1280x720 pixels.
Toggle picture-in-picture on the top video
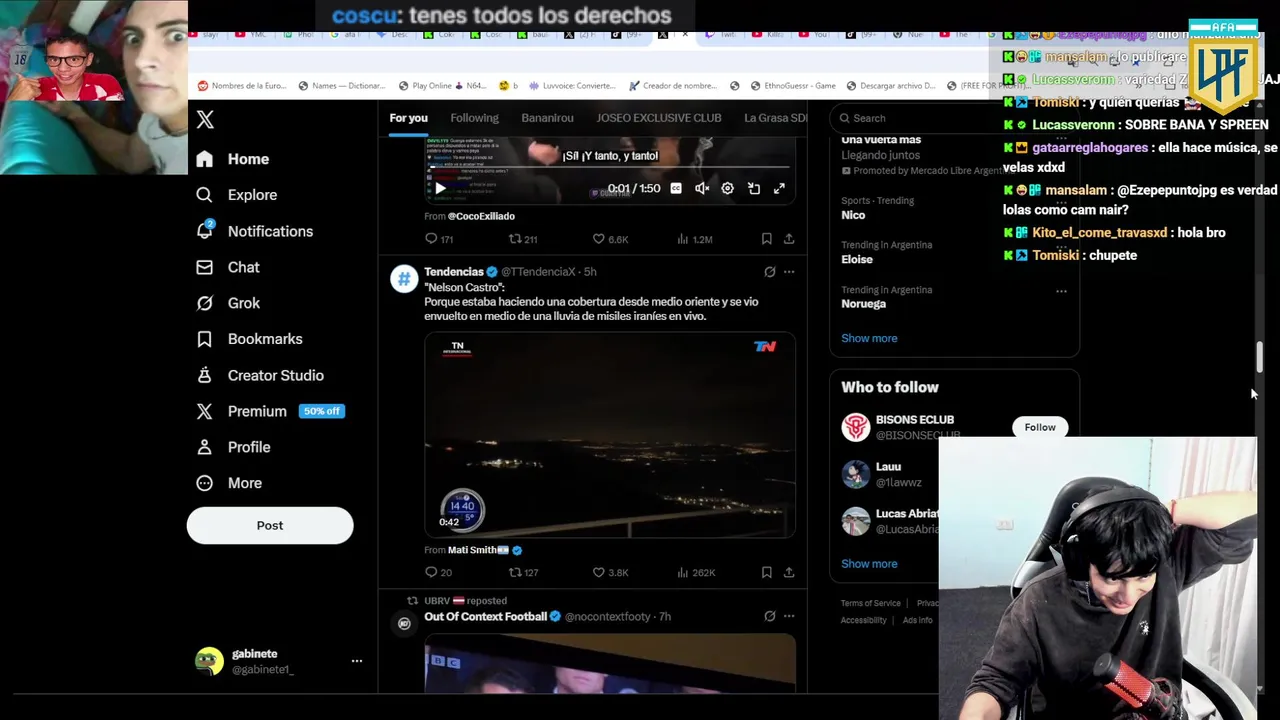click(x=754, y=188)
